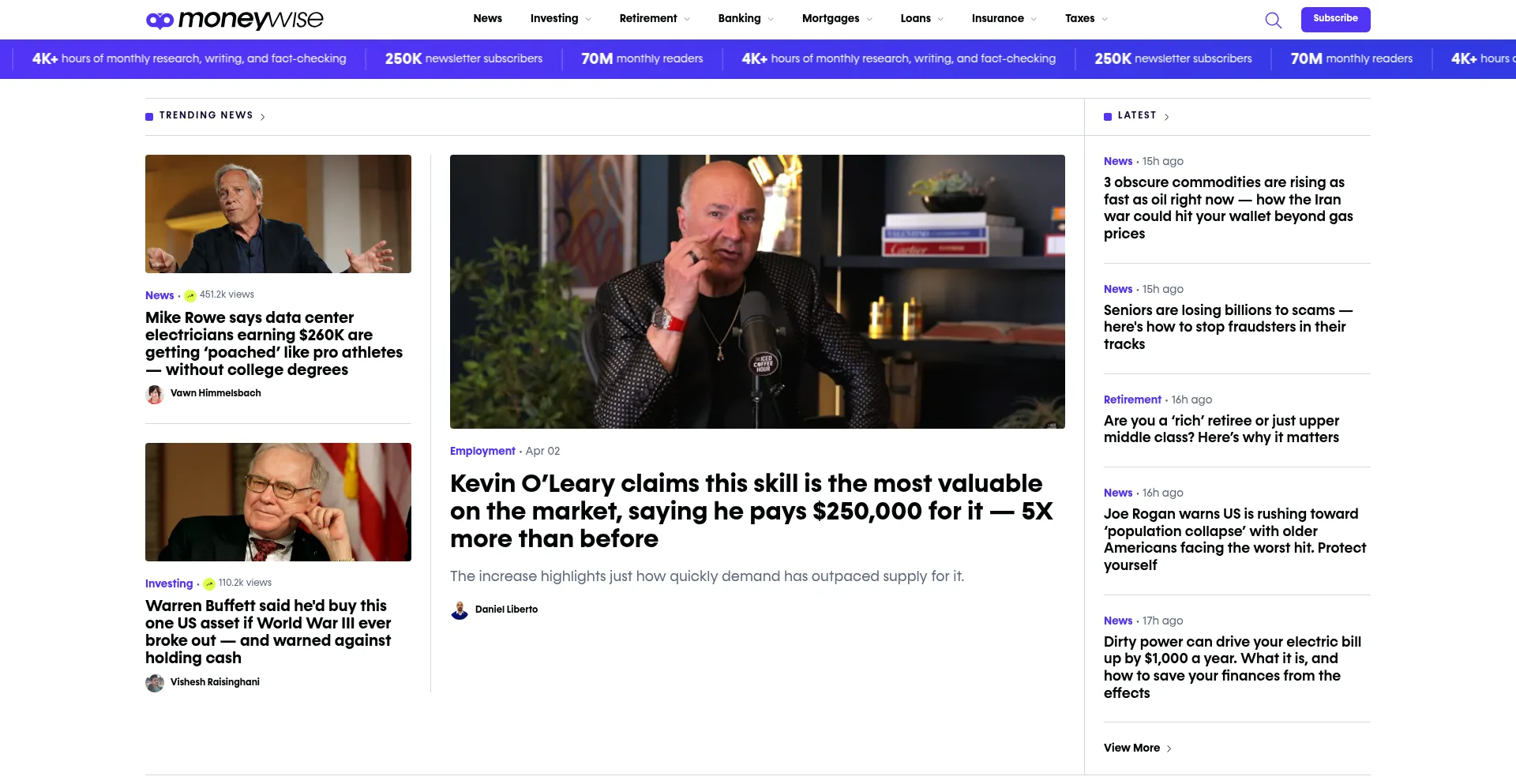Screen dimensions: 1516x784
Task: Click trending icon beside 451.2k views
Action: tap(190, 296)
